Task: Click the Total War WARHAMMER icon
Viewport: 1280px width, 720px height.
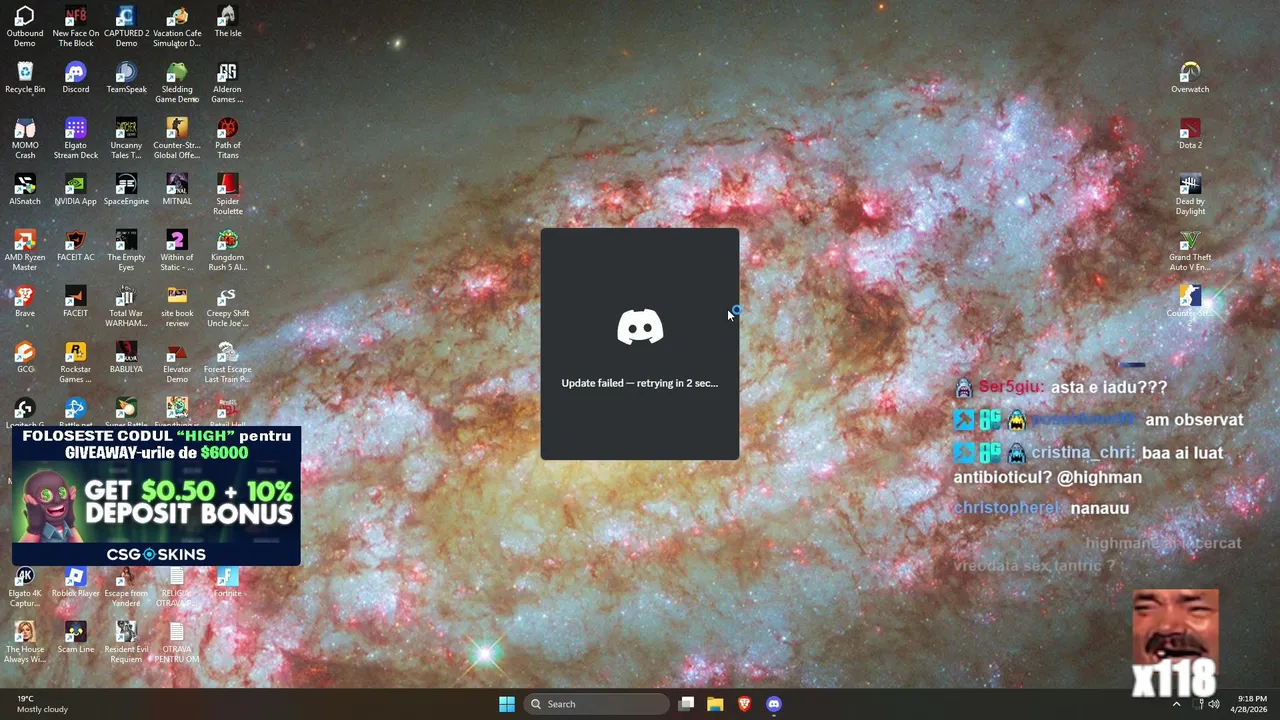Action: pos(126,307)
